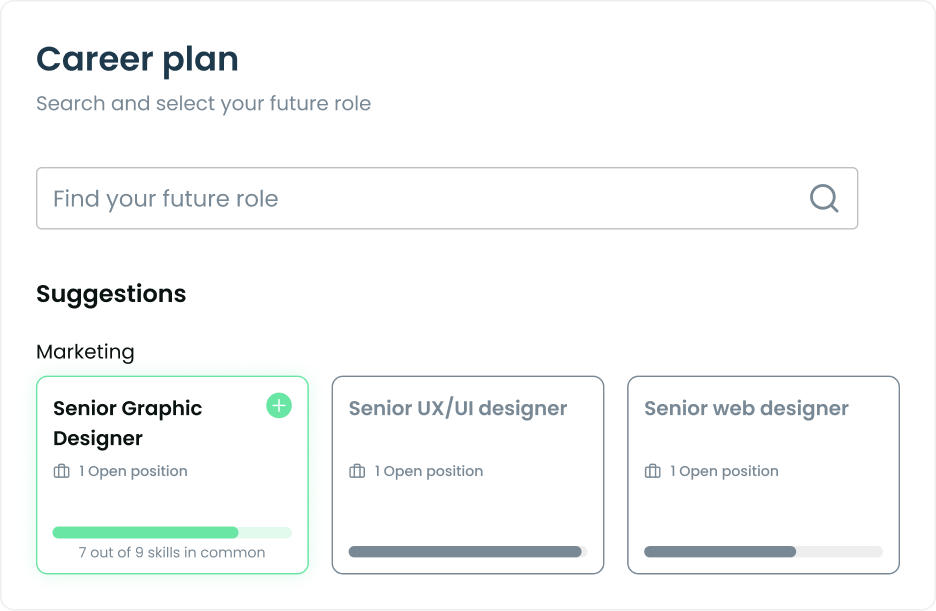Click gray progress bar on web designer card
Image resolution: width=936 pixels, height=611 pixels.
(763, 551)
